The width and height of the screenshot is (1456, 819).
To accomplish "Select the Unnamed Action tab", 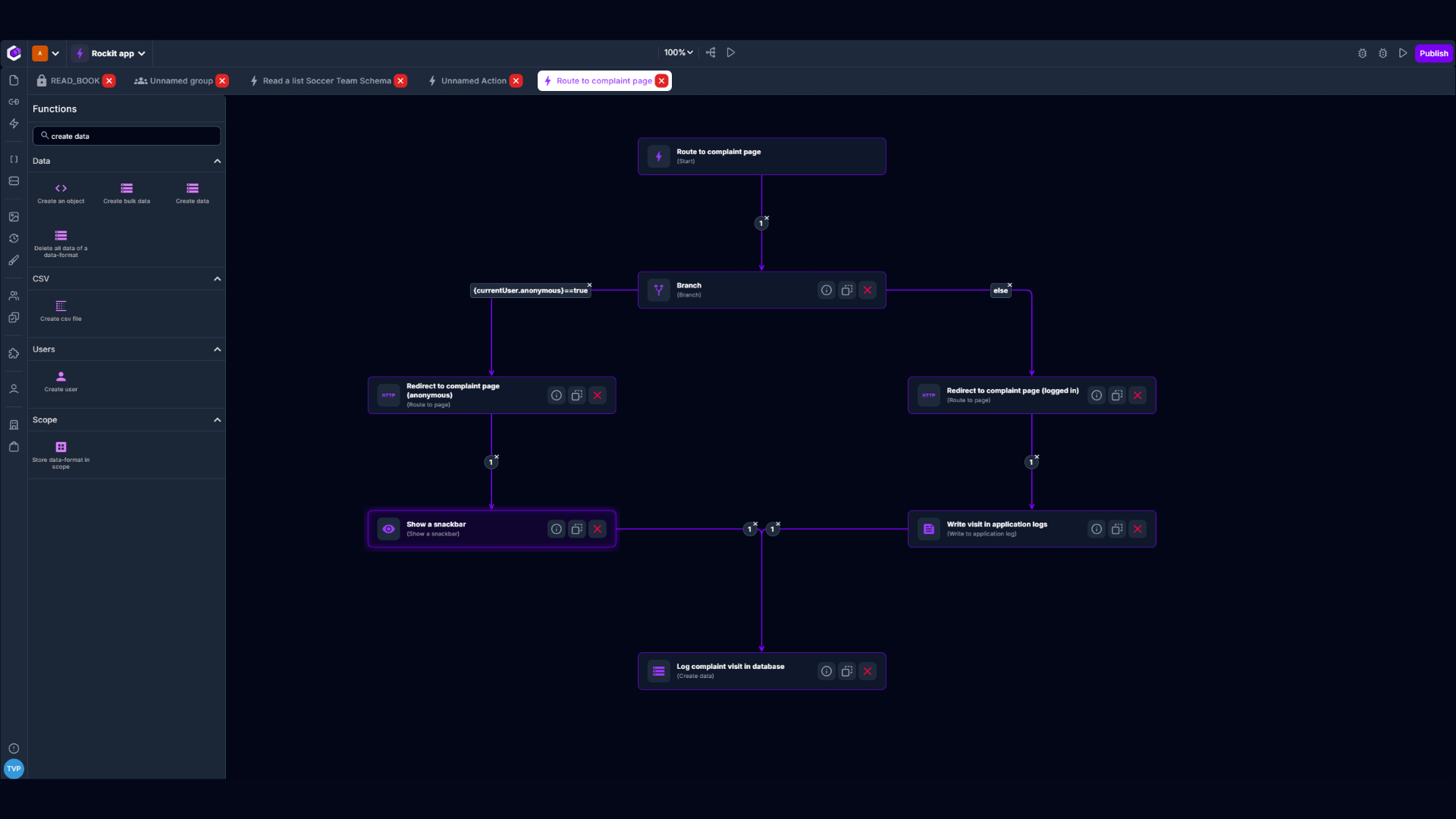I will (x=473, y=80).
